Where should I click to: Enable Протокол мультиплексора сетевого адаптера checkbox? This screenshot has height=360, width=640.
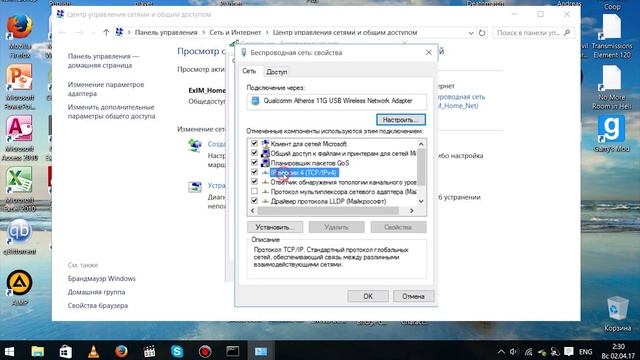coord(254,191)
